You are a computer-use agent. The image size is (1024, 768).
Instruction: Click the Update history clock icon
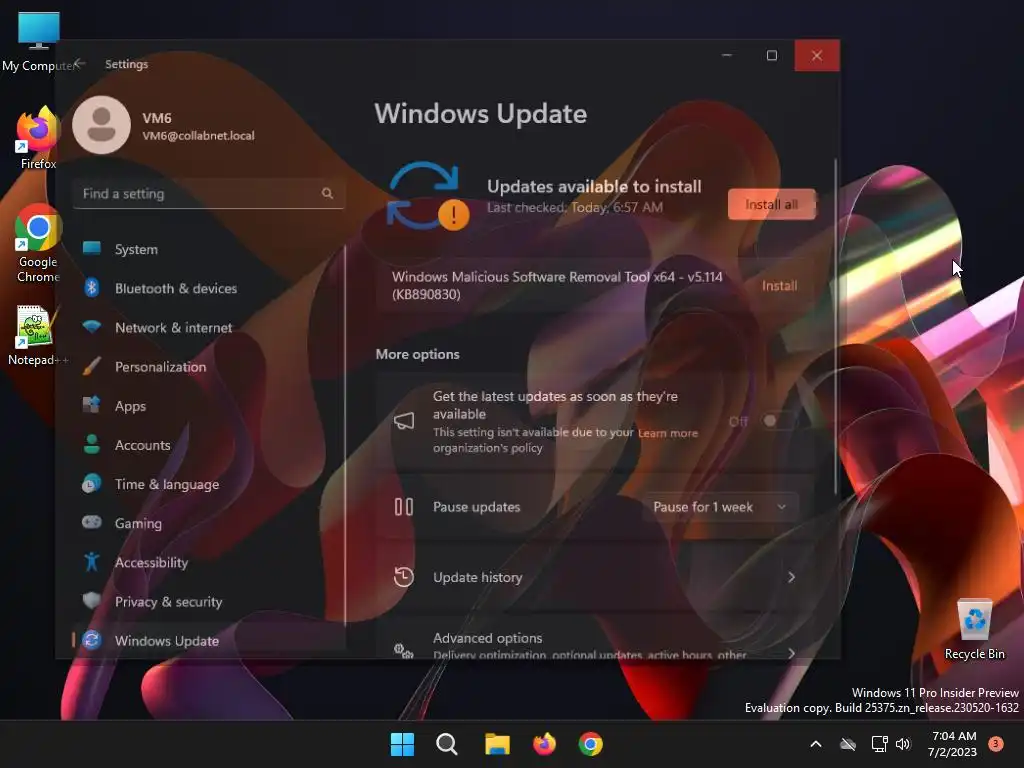pyautogui.click(x=404, y=577)
